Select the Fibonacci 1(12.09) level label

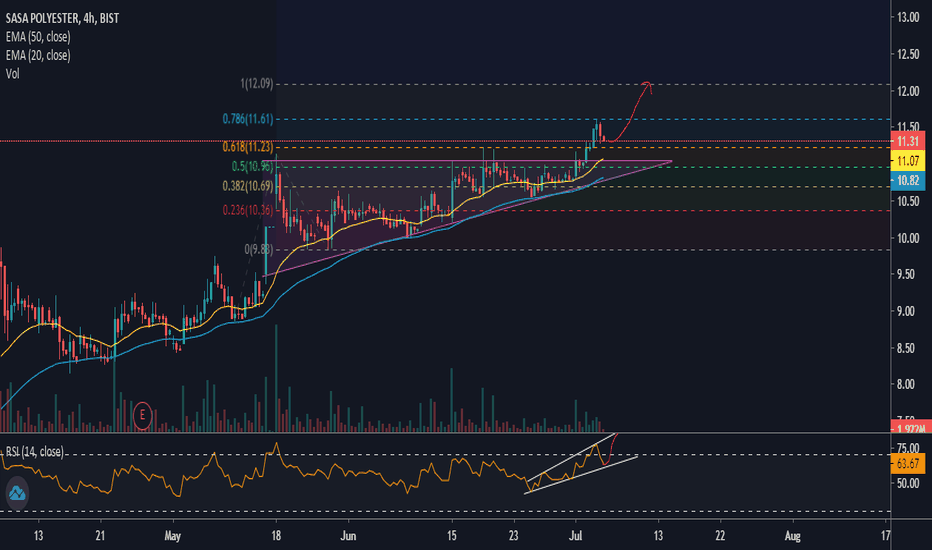(x=257, y=84)
